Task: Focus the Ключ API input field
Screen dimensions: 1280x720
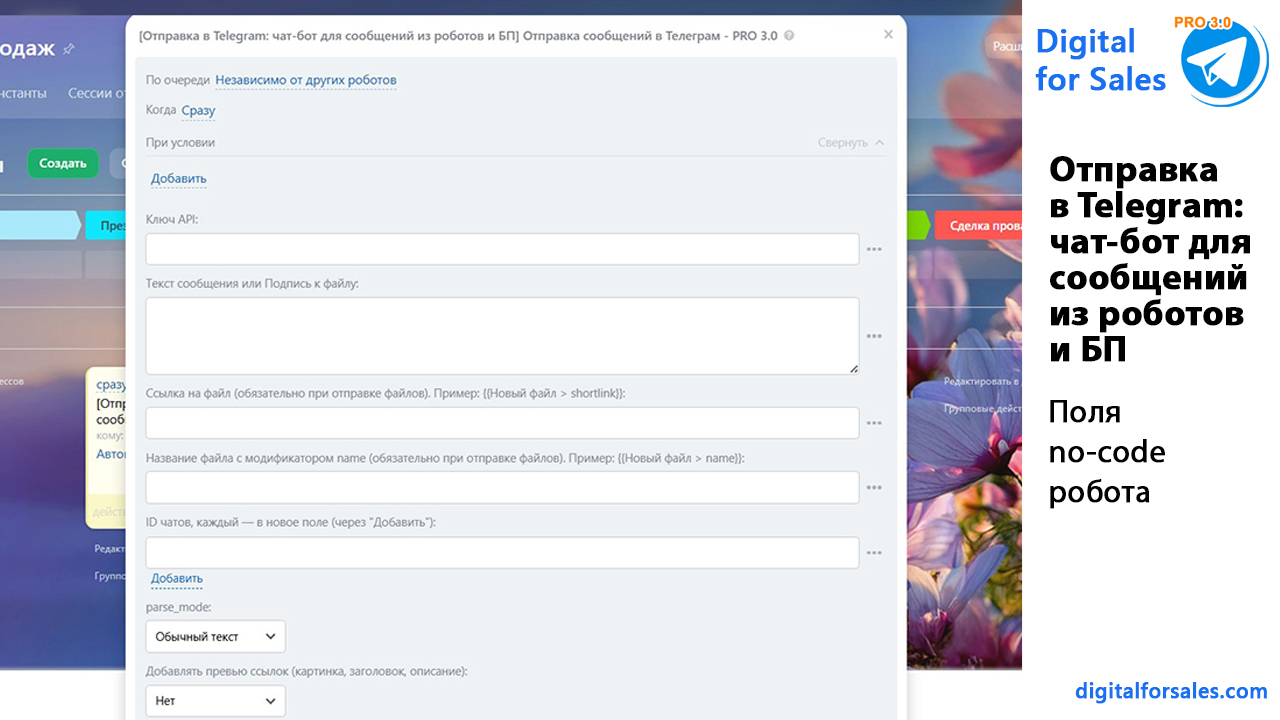Action: point(502,249)
